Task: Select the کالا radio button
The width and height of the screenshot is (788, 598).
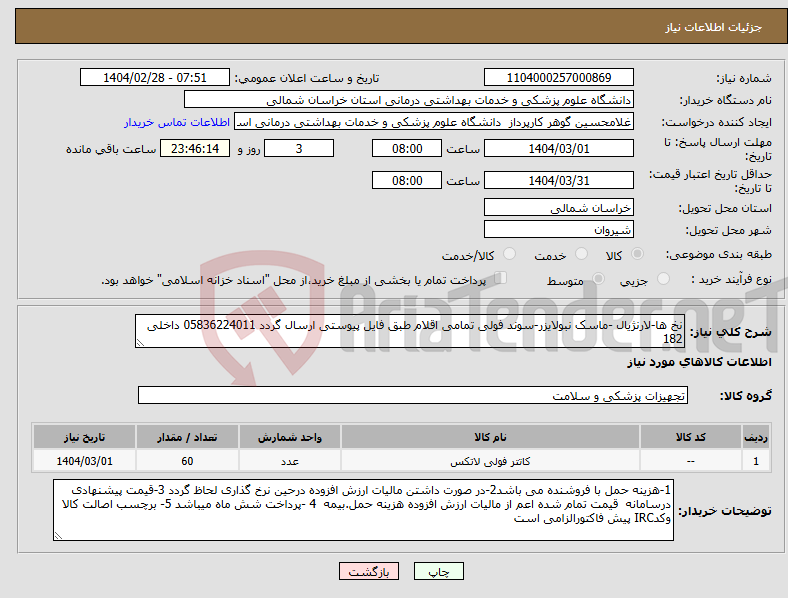Action: point(637,254)
